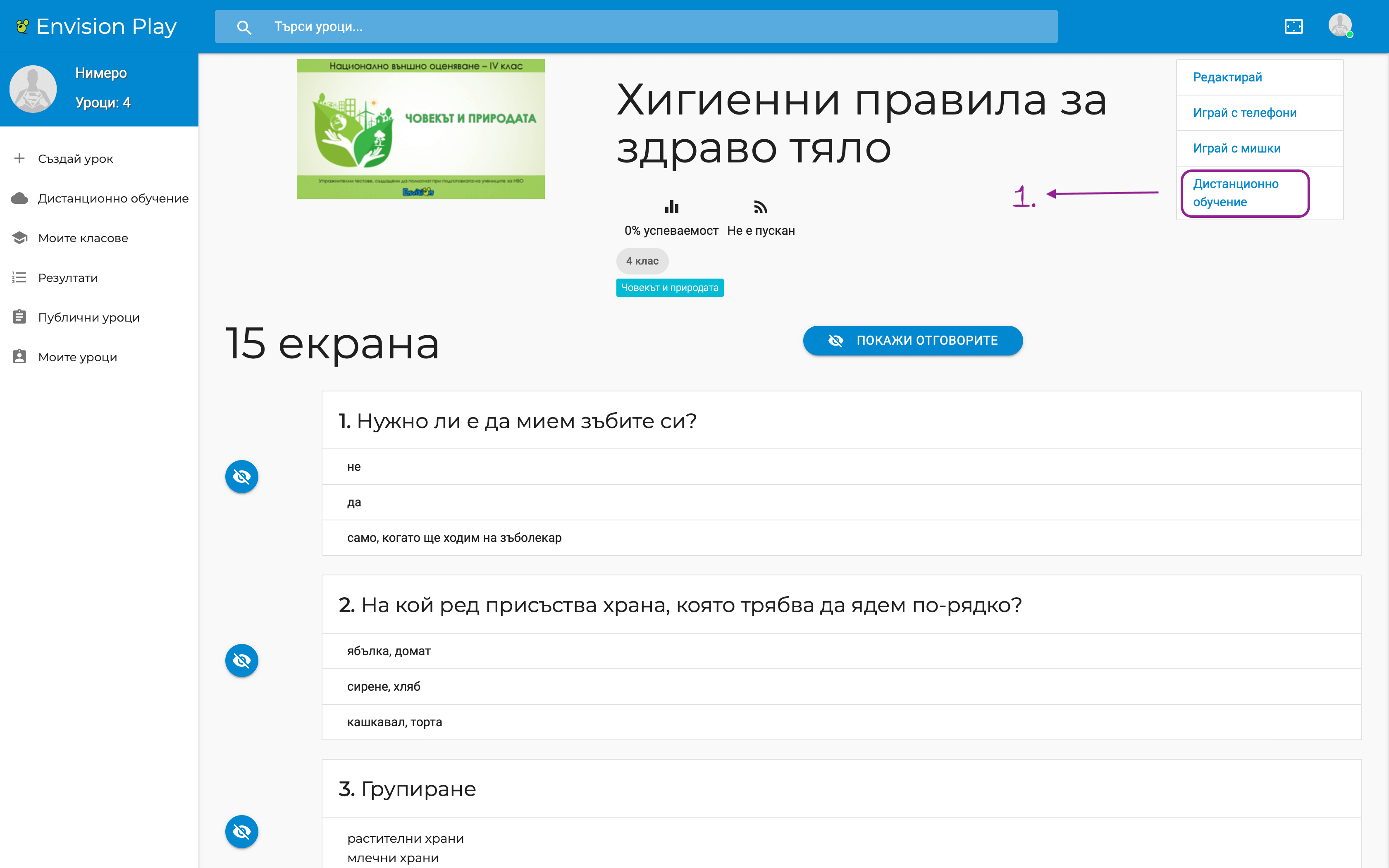Screen dimensions: 1389x868
Task: Open the highlighted Дистанционно обучение link
Action: (x=1236, y=192)
